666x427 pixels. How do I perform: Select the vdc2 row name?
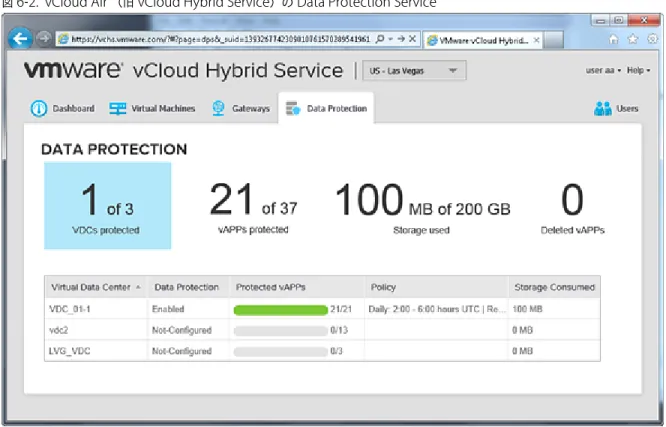59,330
